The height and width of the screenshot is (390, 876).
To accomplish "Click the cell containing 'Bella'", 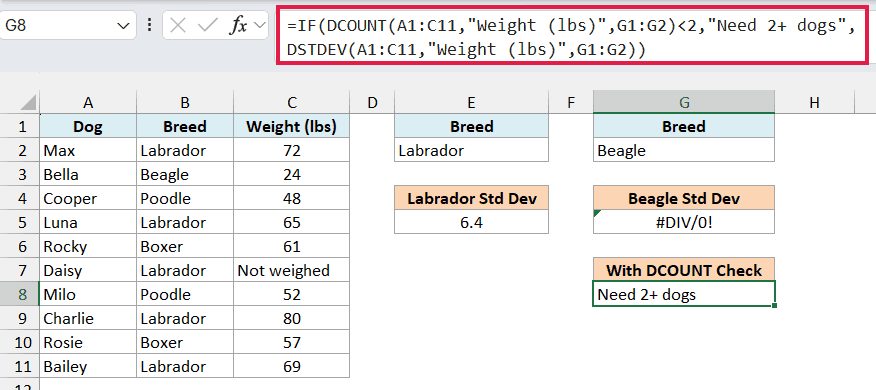I will (88, 174).
